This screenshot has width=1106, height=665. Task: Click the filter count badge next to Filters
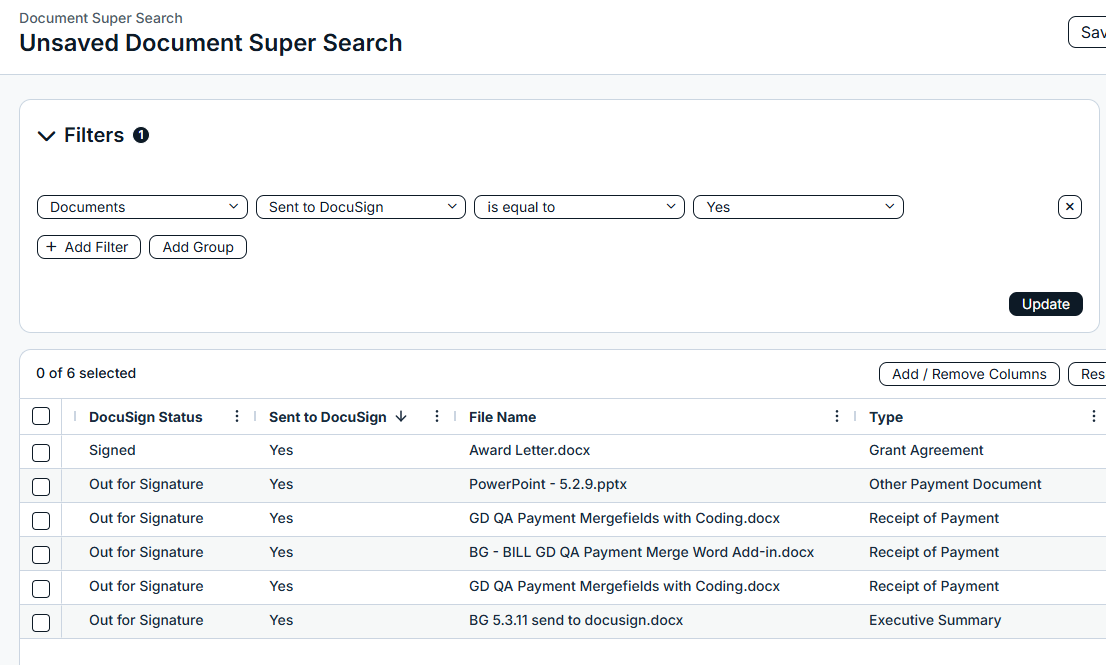point(141,135)
